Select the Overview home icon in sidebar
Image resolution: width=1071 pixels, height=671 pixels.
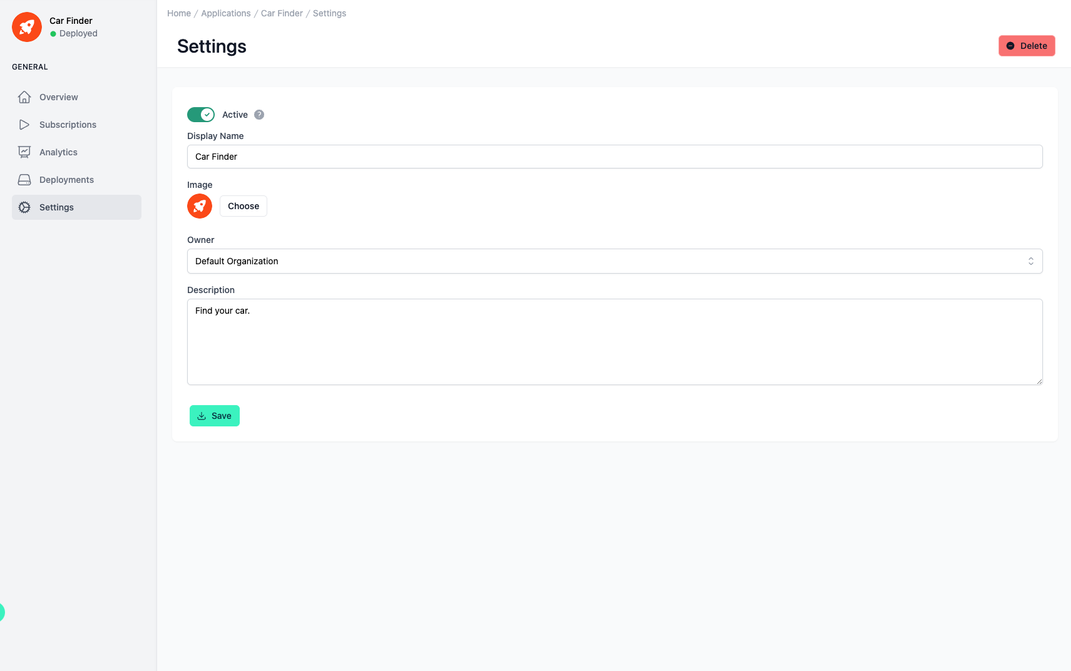24,97
